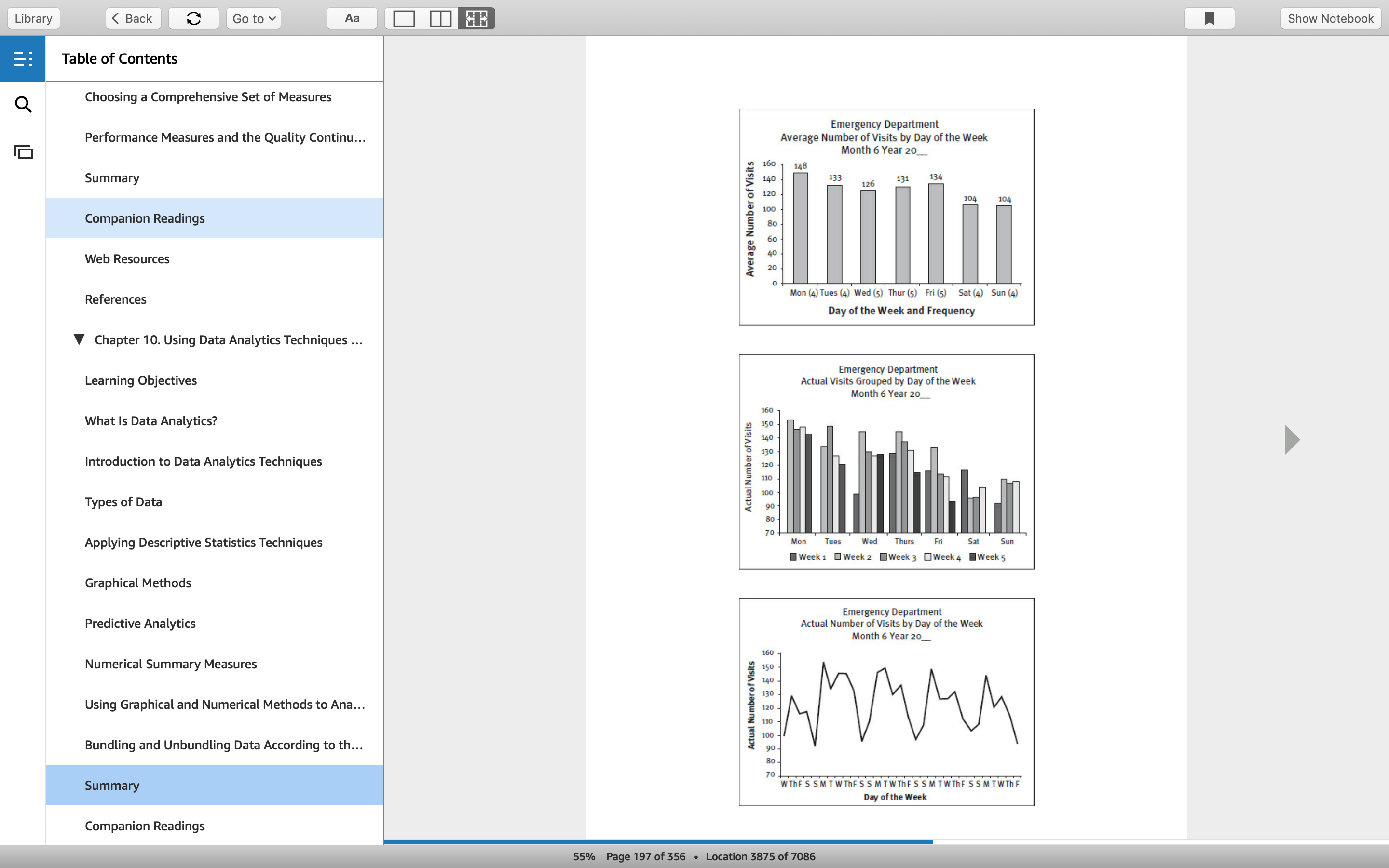
Task: Go Back to previous location
Action: tap(133, 18)
